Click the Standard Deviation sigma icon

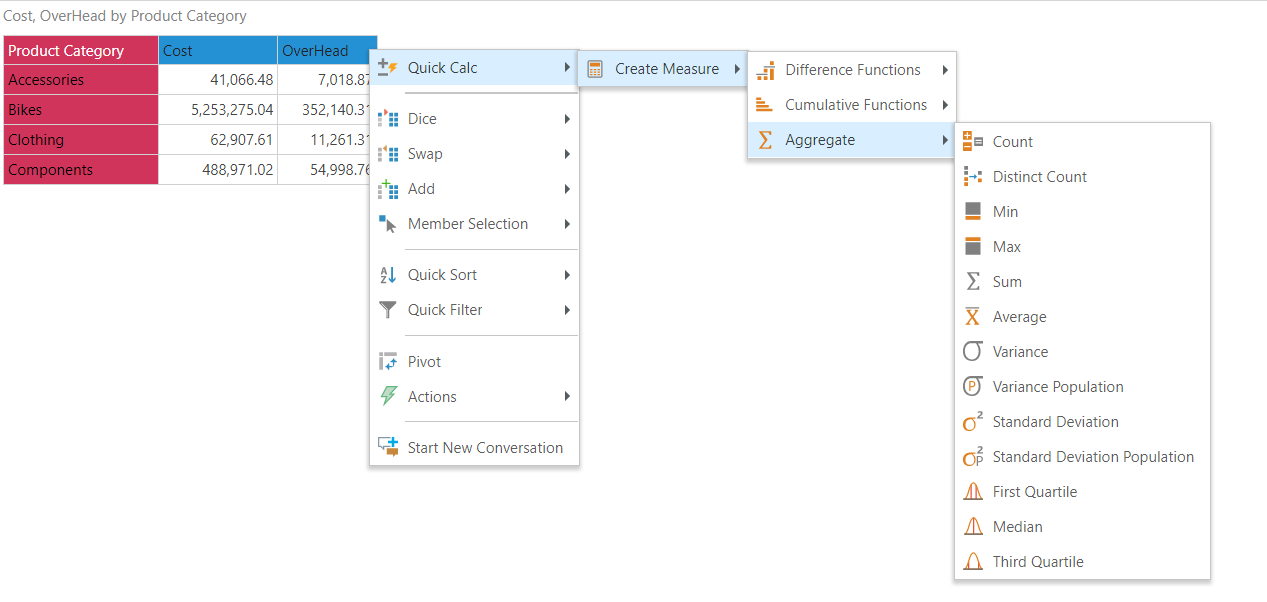point(972,422)
